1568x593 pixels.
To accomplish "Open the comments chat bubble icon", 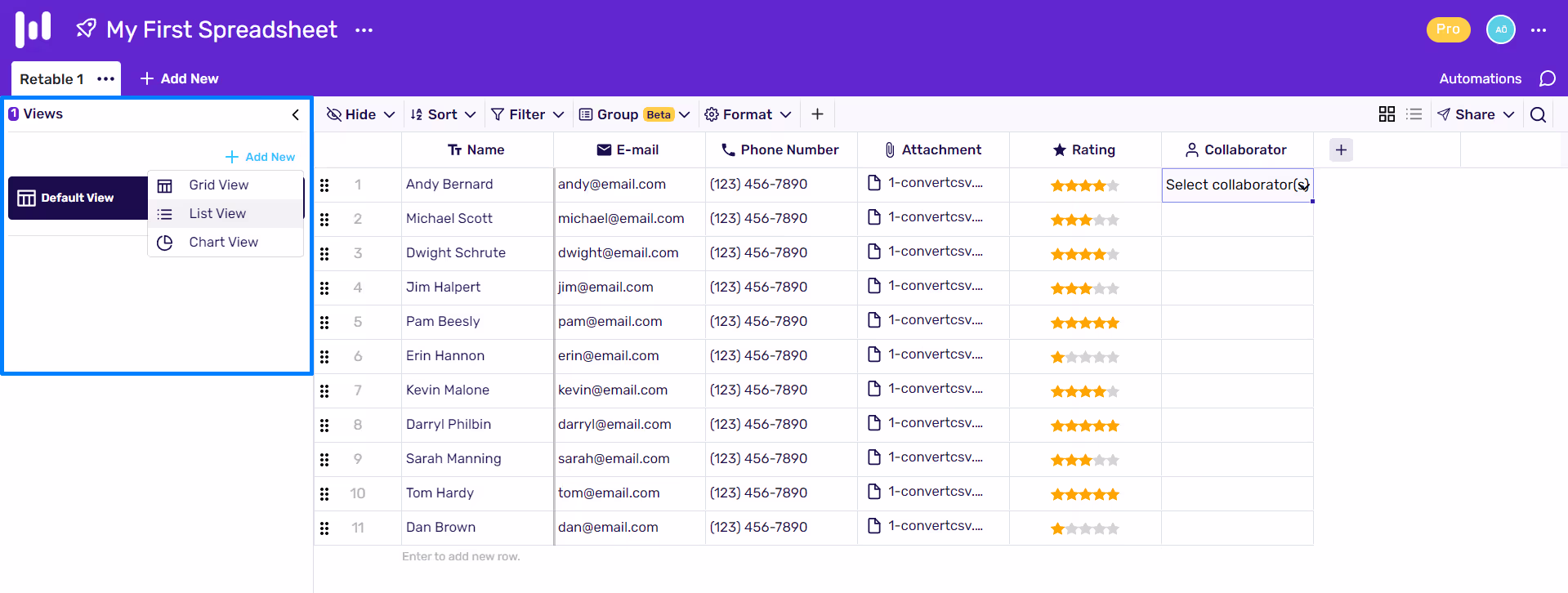I will coord(1547,78).
